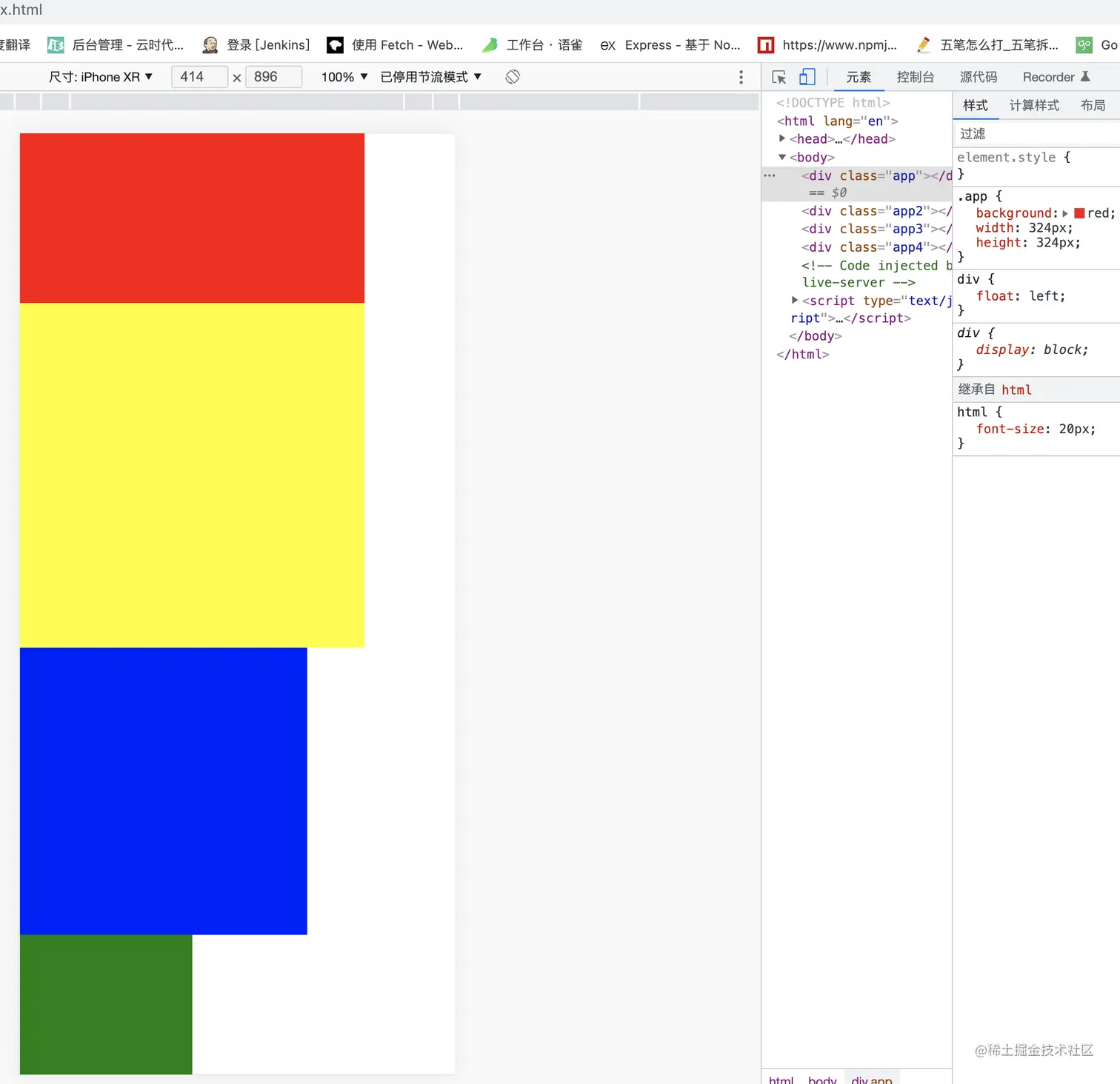Open the device toolbar three-dot menu

tap(741, 78)
